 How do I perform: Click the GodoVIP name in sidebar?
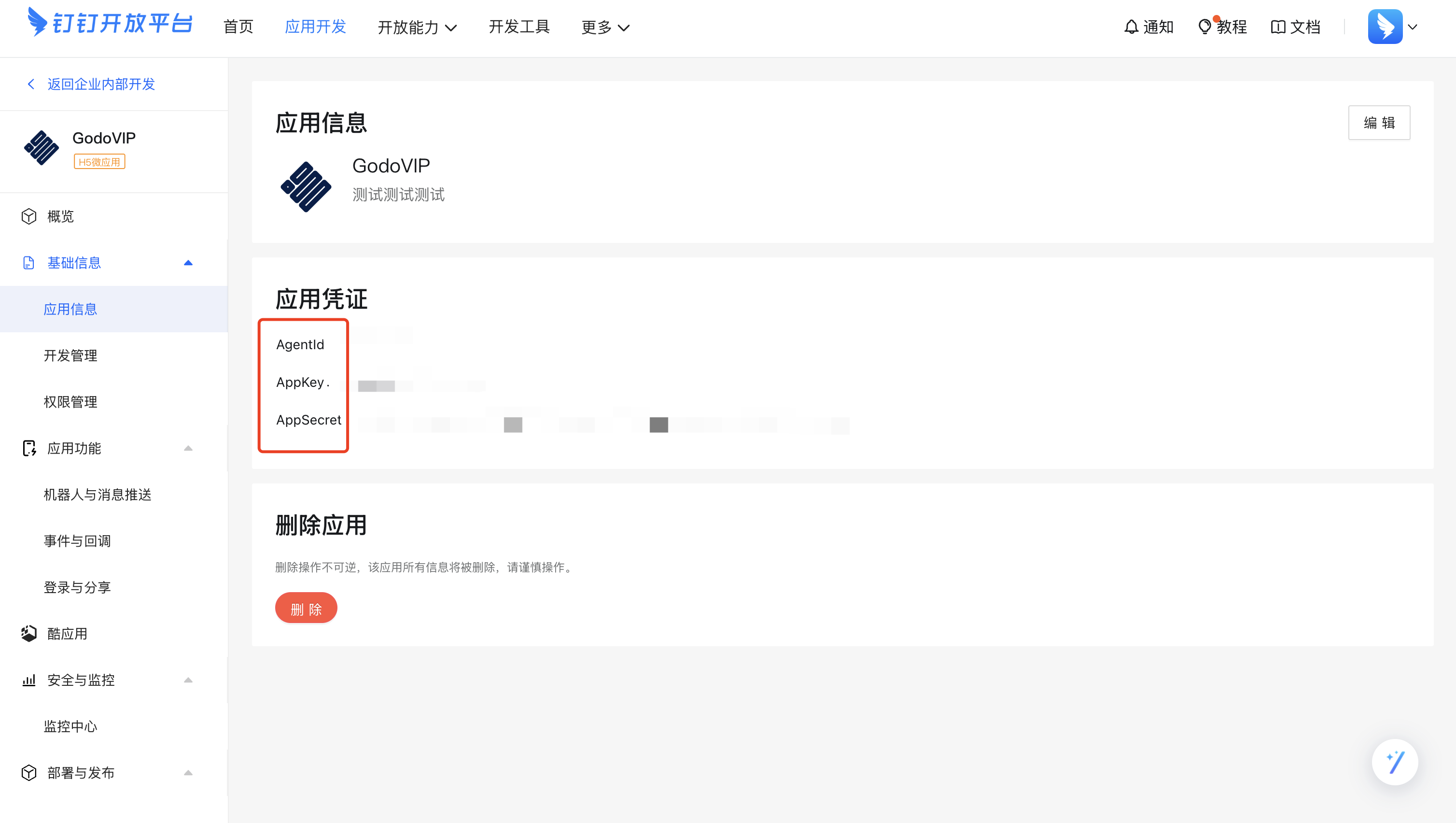click(104, 138)
